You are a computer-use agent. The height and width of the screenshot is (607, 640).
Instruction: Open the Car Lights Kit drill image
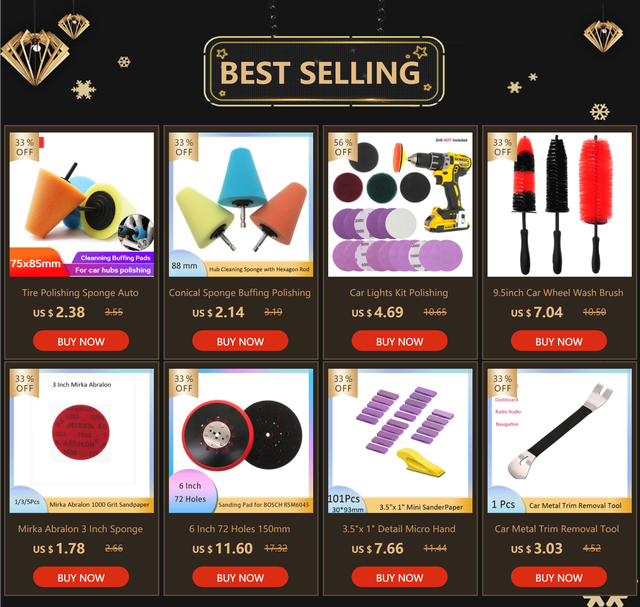coord(400,205)
